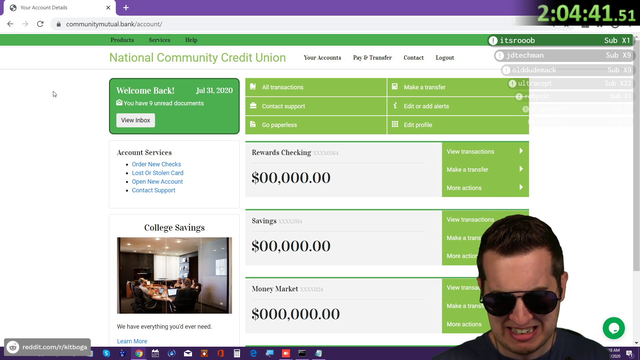This screenshot has height=360, width=640.
Task: Click National Community Credit Union logo
Action: point(198,58)
